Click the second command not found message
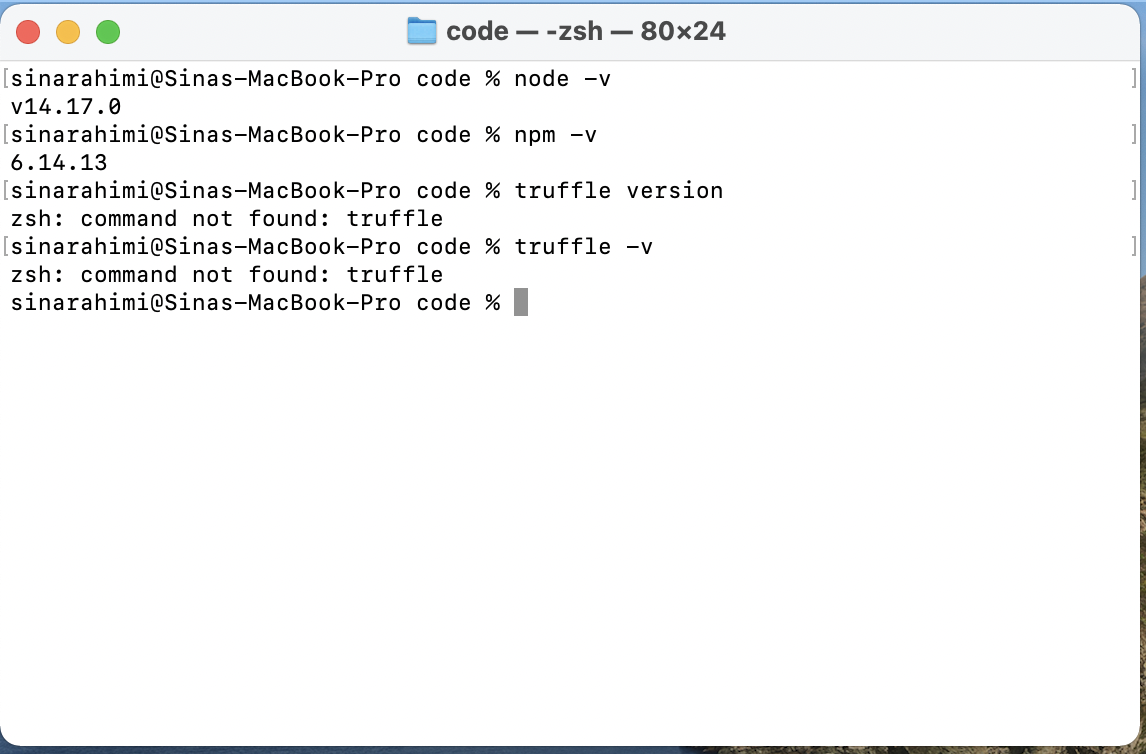The image size is (1146, 754). point(226,274)
